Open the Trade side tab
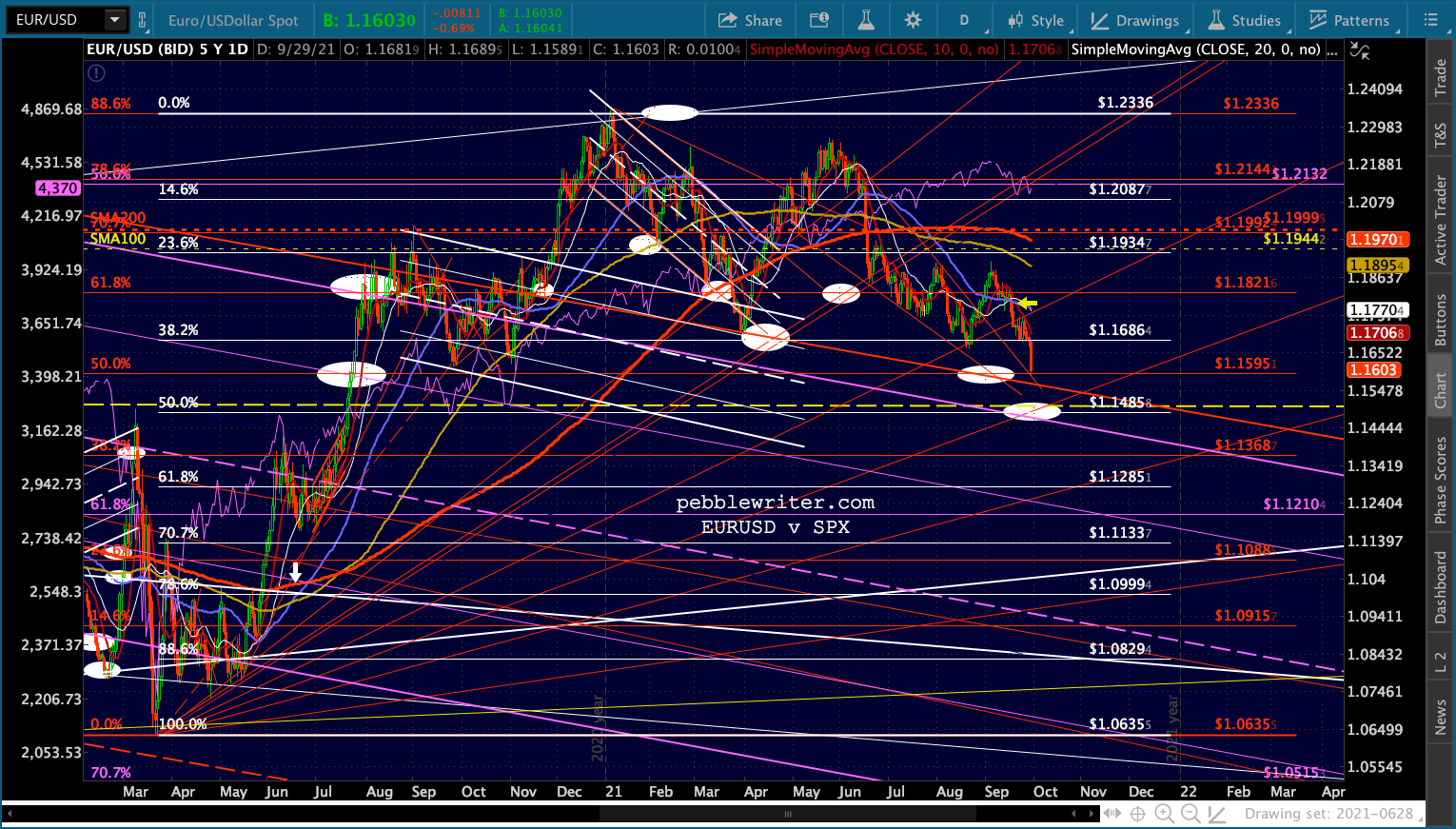This screenshot has width=1456, height=829. [x=1440, y=78]
